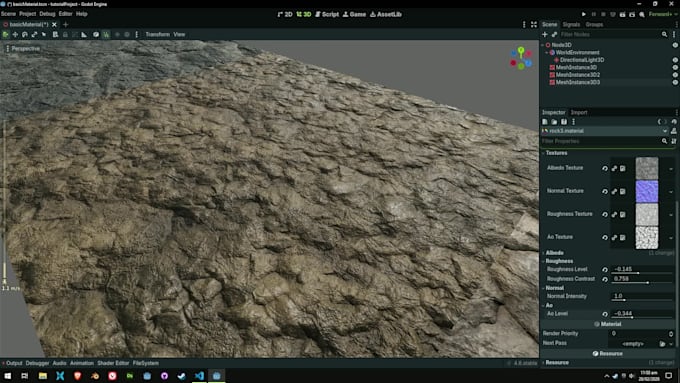This screenshot has height=383, width=680.
Task: Click the Roughness Texture thumbnail preview
Action: pyautogui.click(x=647, y=214)
